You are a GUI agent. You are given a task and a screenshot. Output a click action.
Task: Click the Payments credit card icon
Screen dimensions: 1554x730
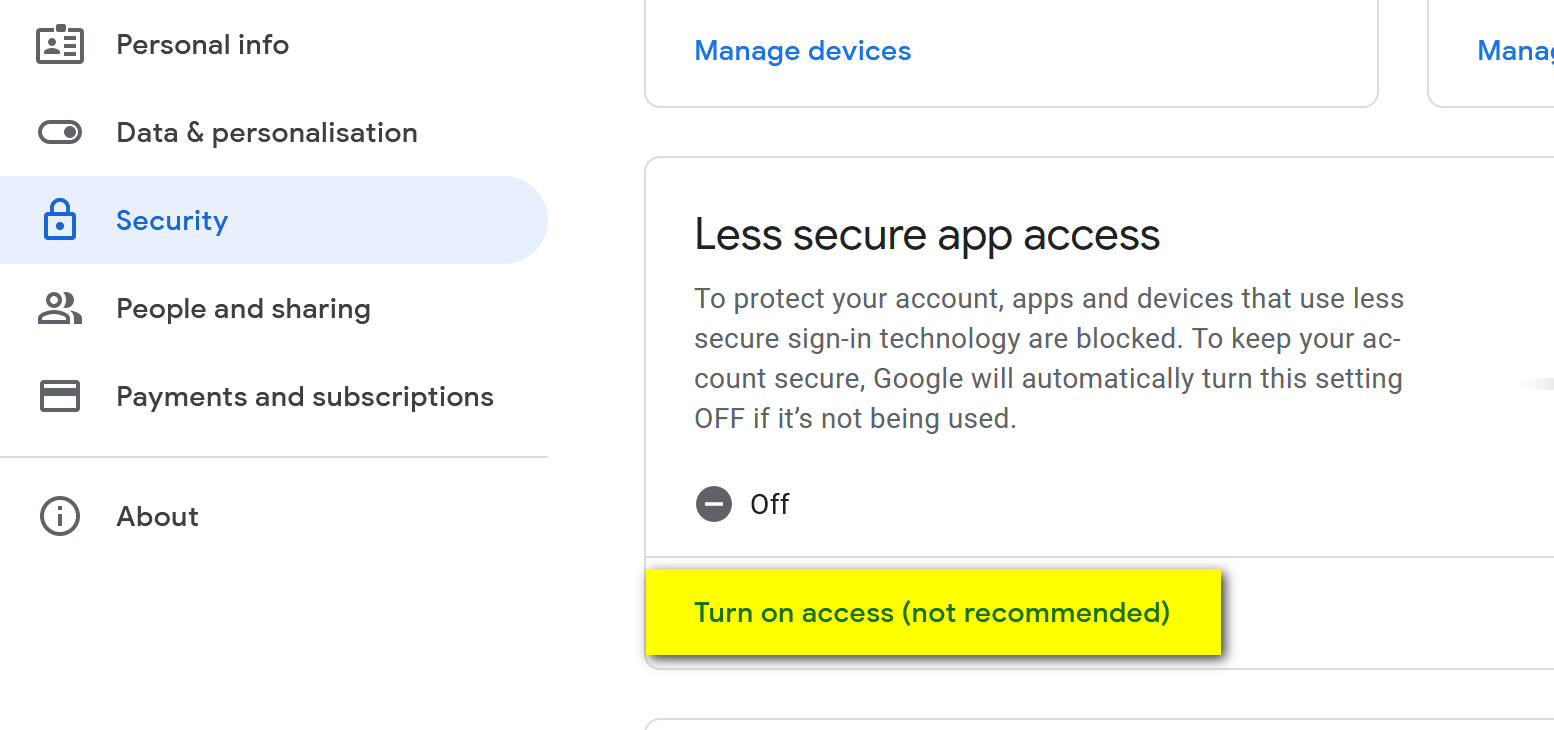60,396
